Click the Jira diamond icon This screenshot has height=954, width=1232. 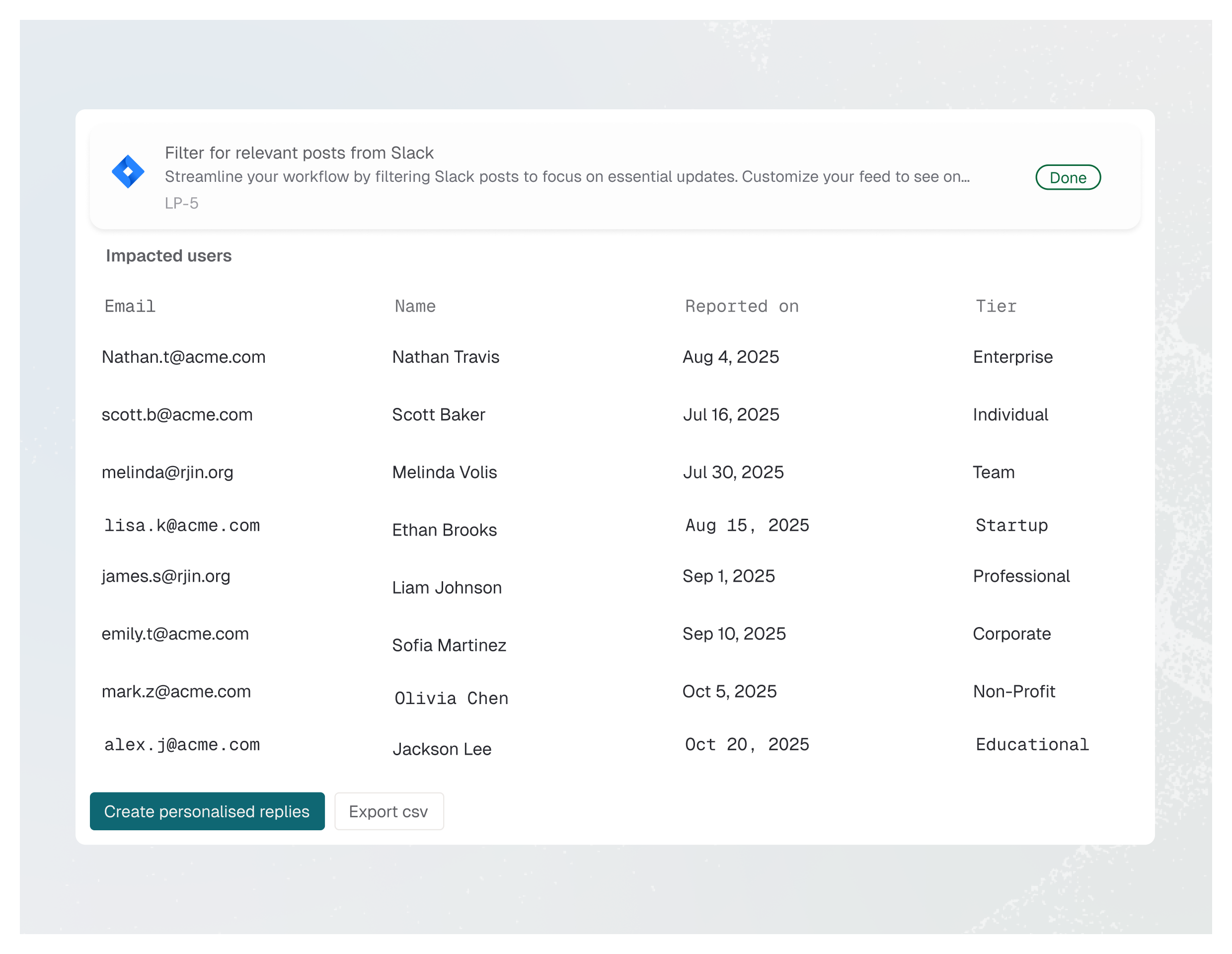point(128,171)
